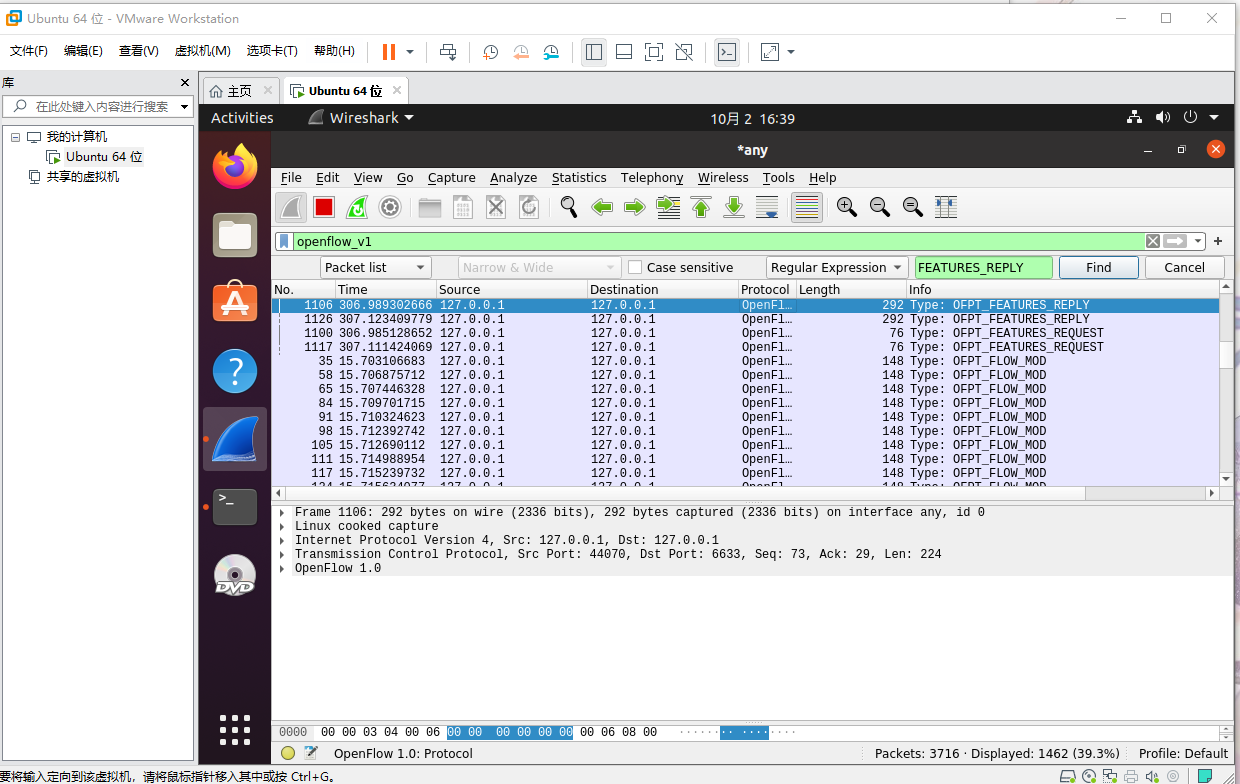Toggle auto-scroll during live capture
1240x784 pixels.
pyautogui.click(x=767, y=207)
